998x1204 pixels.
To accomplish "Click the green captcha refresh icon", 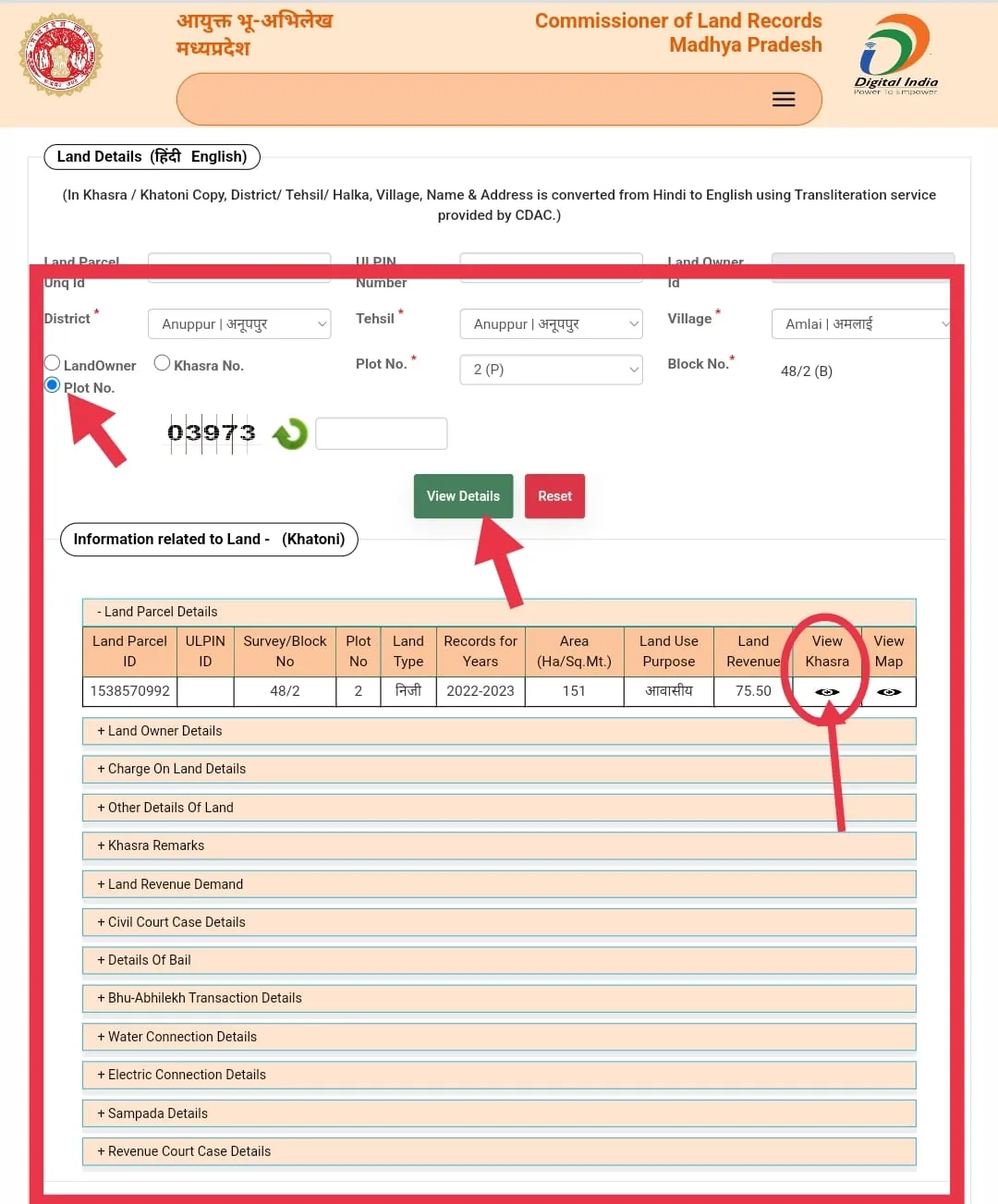I will click(x=290, y=433).
